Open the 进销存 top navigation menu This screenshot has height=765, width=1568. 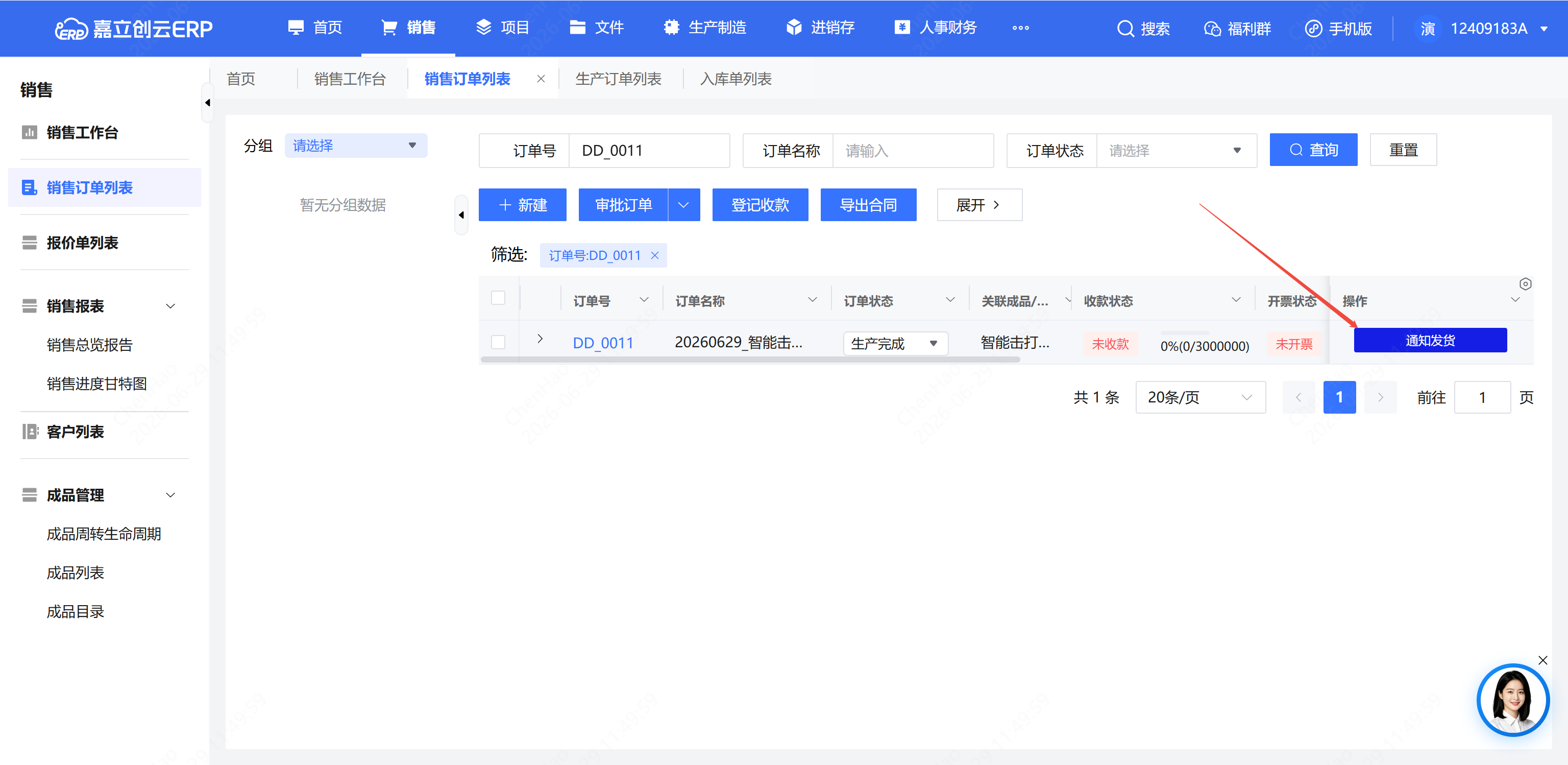point(821,28)
